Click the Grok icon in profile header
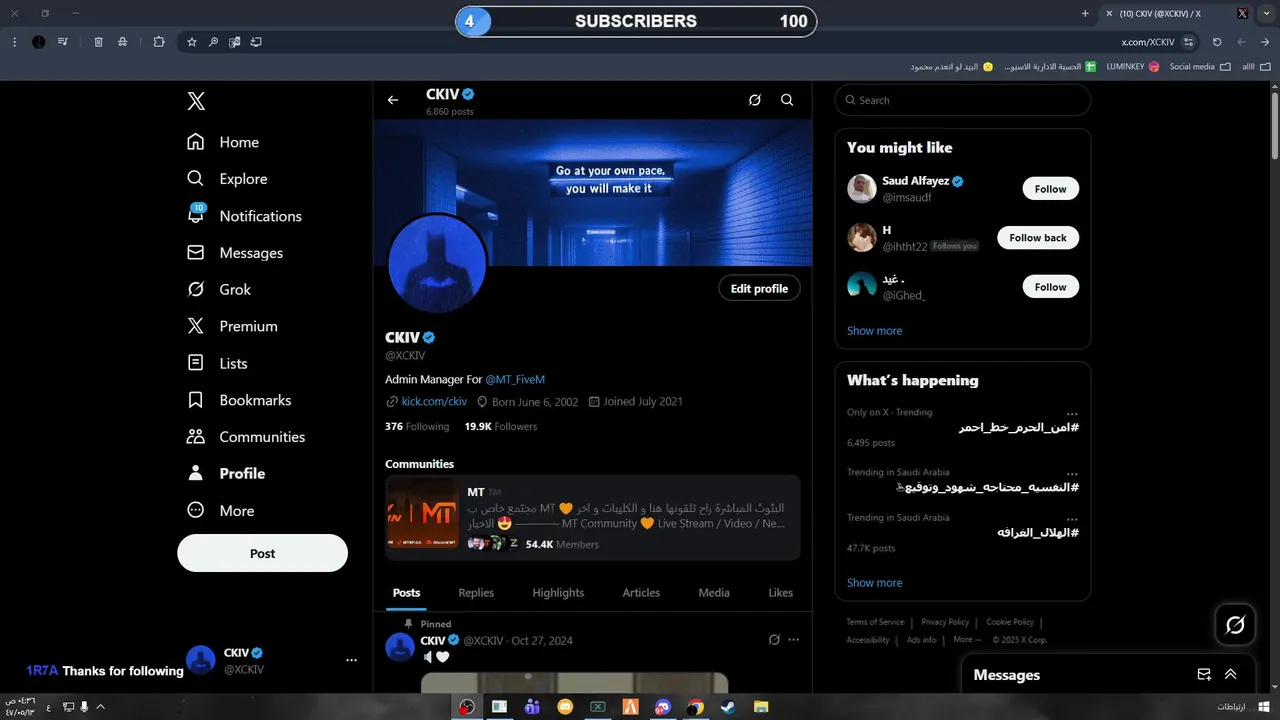Viewport: 1280px width, 720px height. [755, 100]
